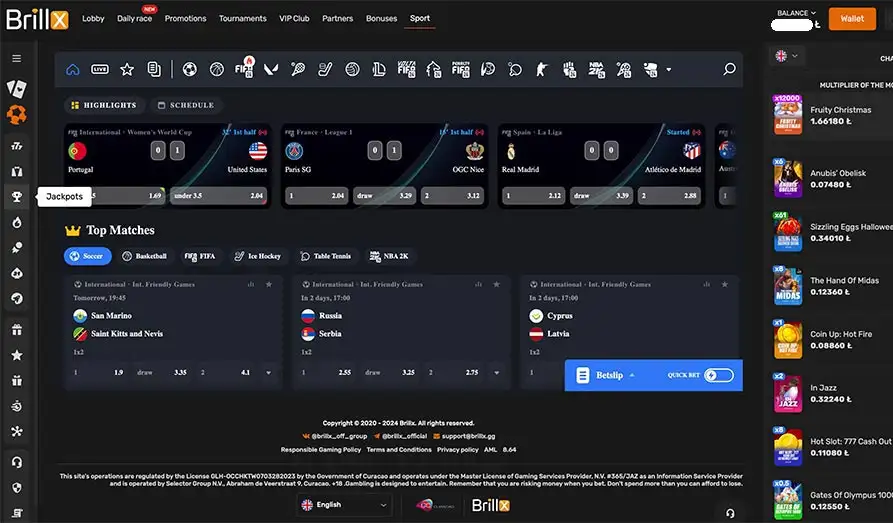Open The Hand Of Midas game thumbnail

pyautogui.click(x=788, y=286)
